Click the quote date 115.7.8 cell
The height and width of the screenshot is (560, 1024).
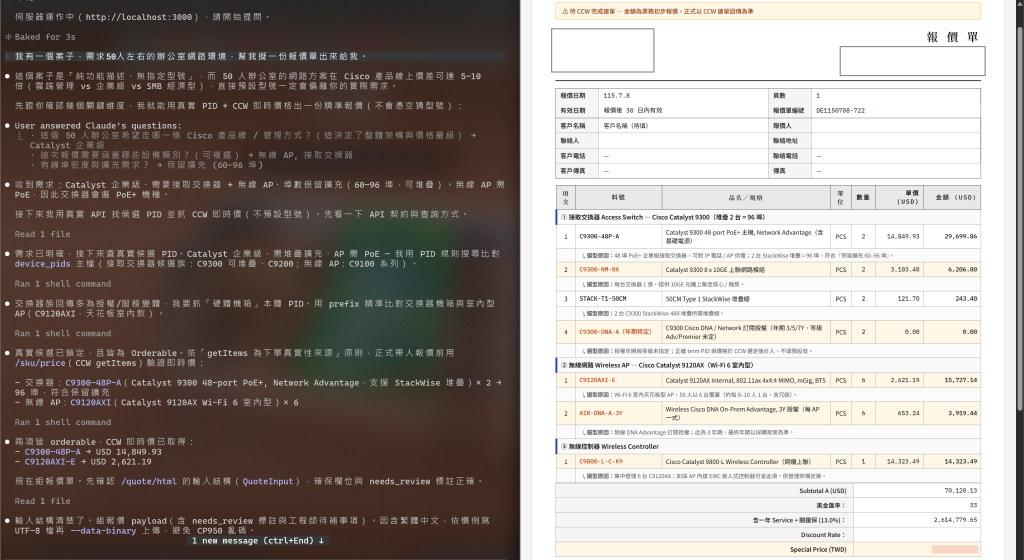[x=683, y=95]
